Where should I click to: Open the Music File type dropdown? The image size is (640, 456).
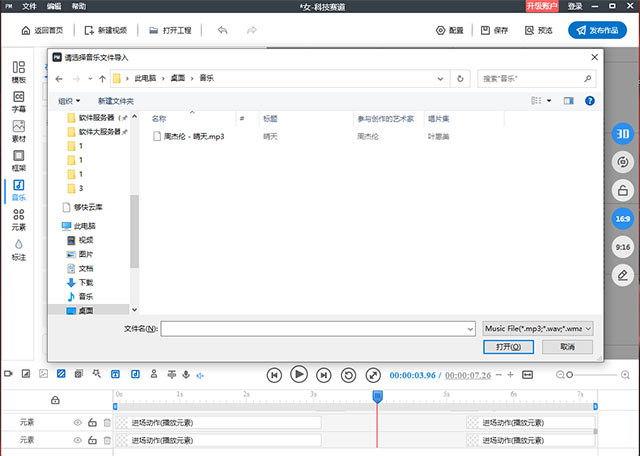coord(538,328)
